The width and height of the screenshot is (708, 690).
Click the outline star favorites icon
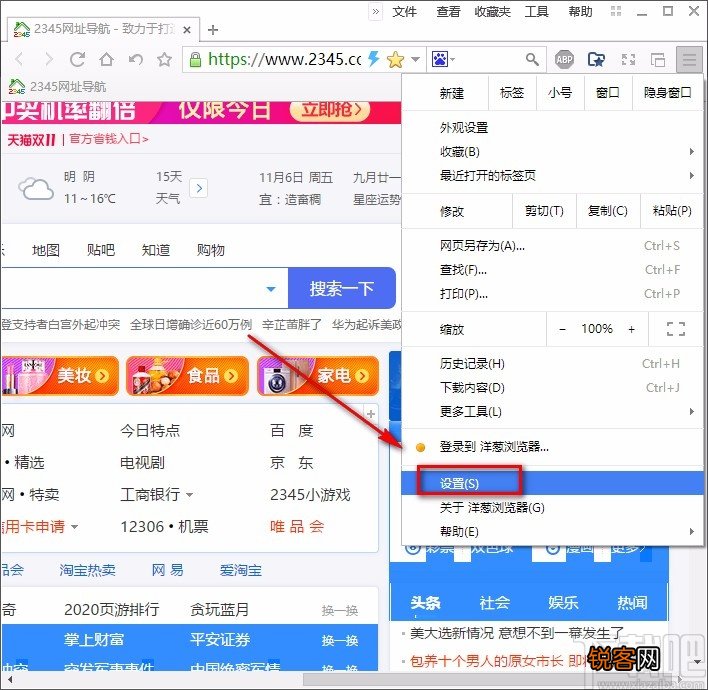[164, 59]
